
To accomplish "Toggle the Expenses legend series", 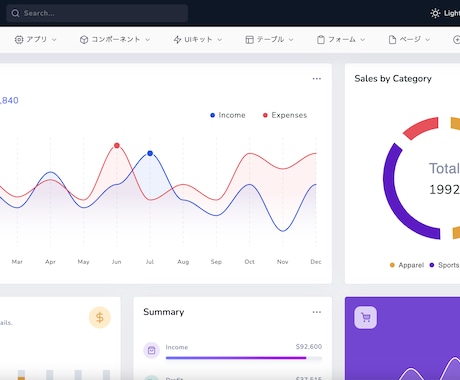I will (285, 115).
